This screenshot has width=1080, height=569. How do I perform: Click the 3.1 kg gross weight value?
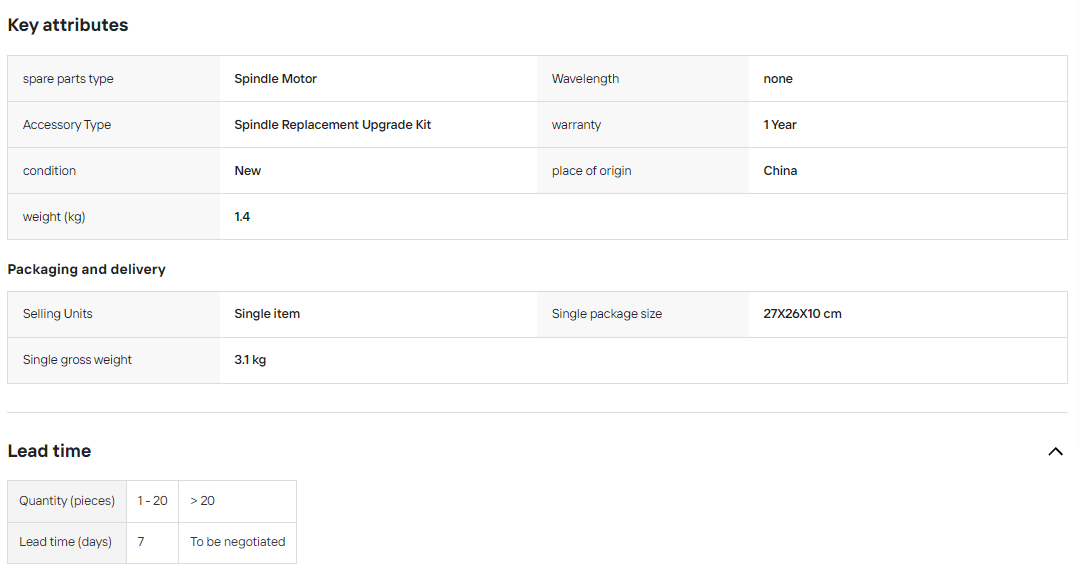pyautogui.click(x=250, y=360)
